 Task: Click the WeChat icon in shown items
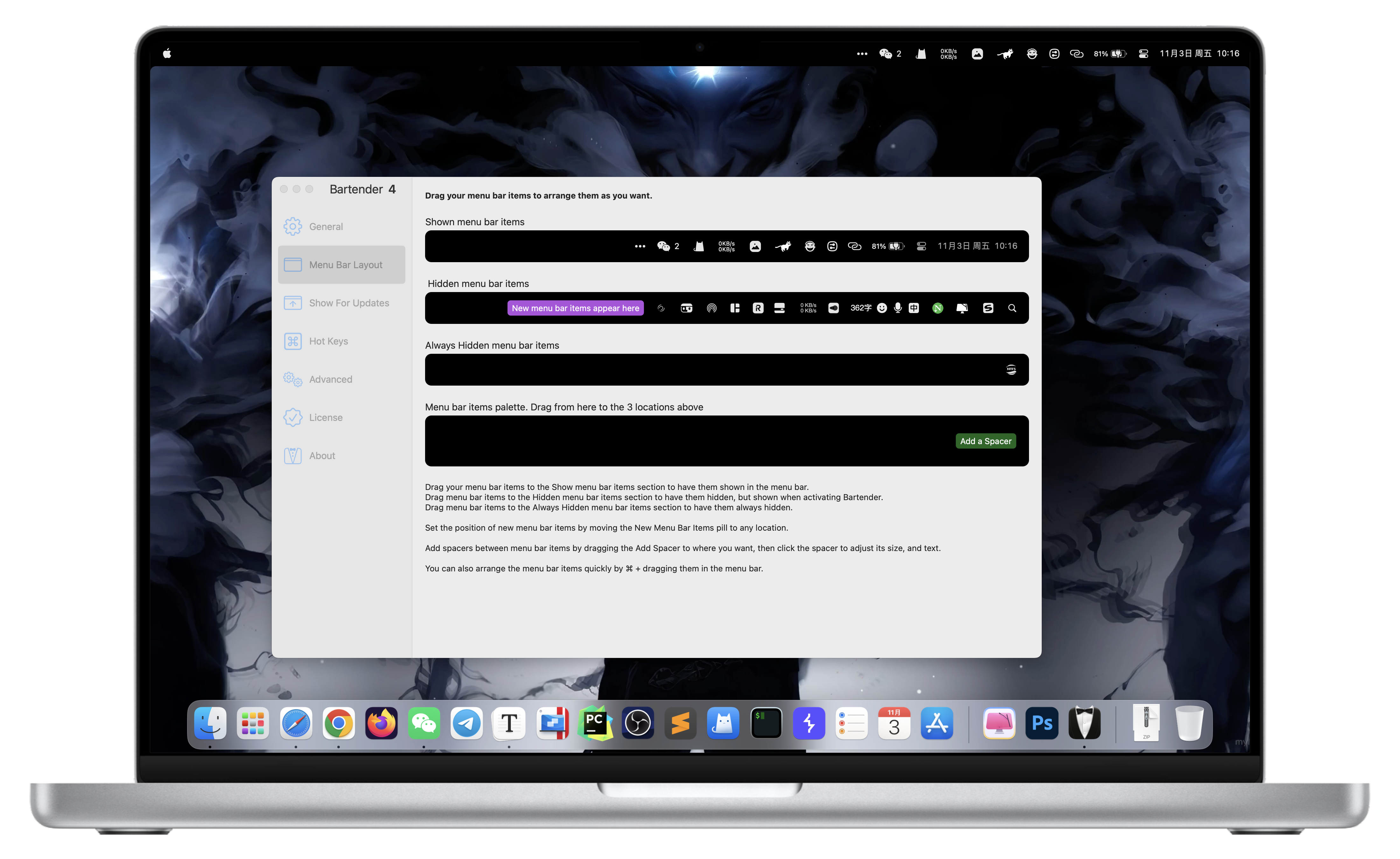(663, 246)
